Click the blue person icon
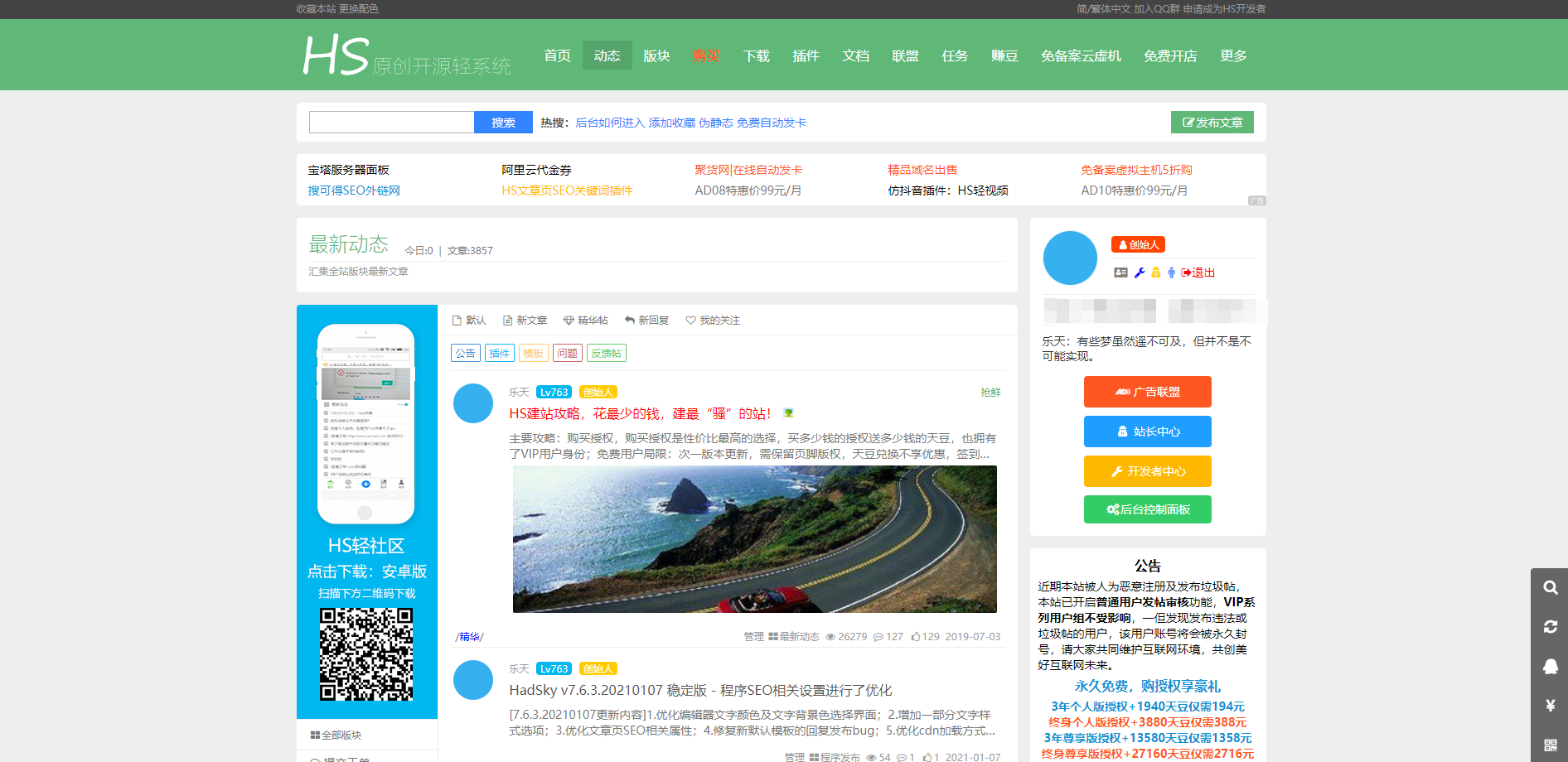Screen dimensions: 1568x762 (x=1171, y=272)
